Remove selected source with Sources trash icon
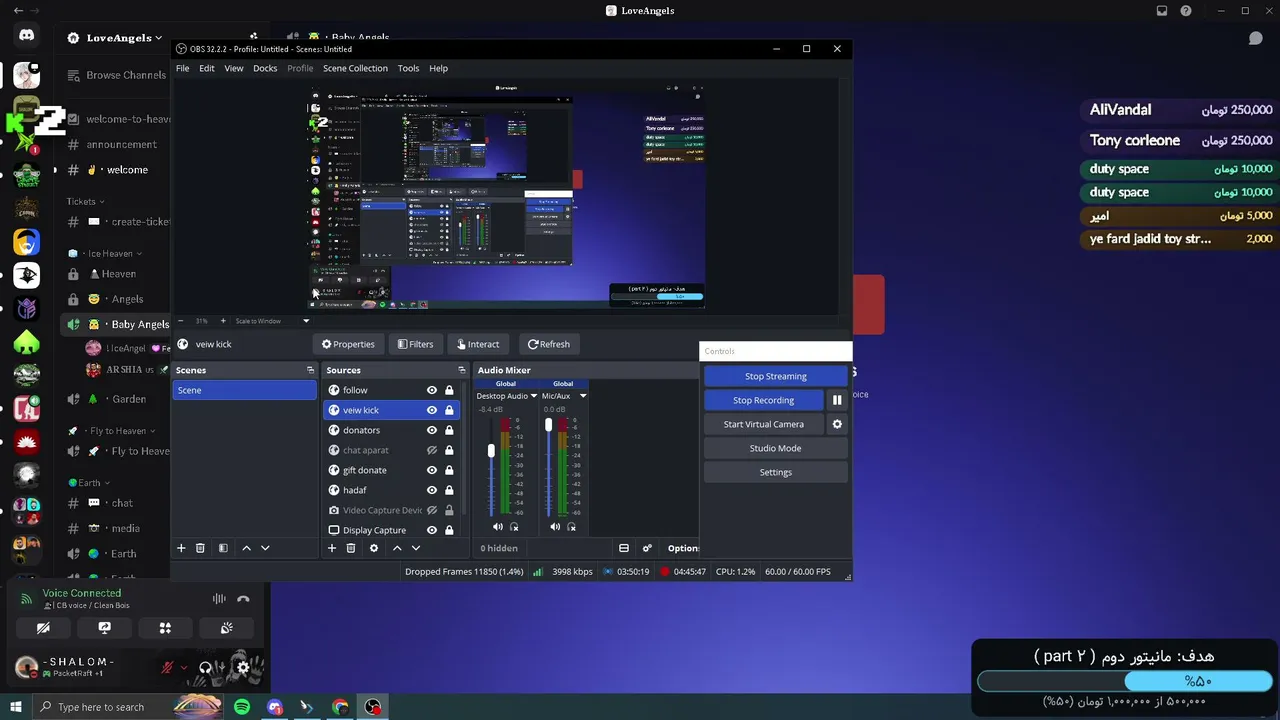 coord(351,548)
